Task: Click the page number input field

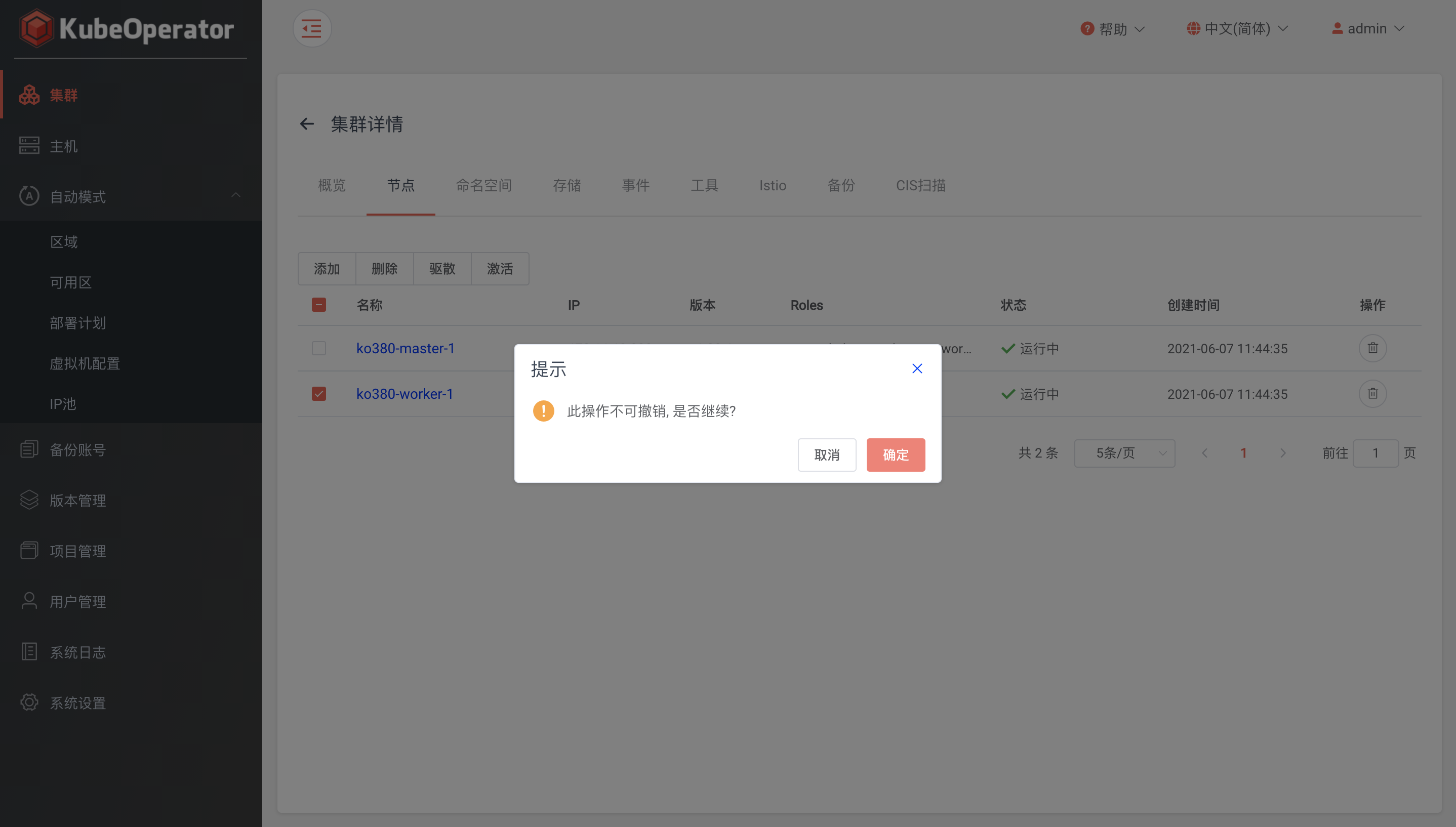Action: coord(1376,452)
